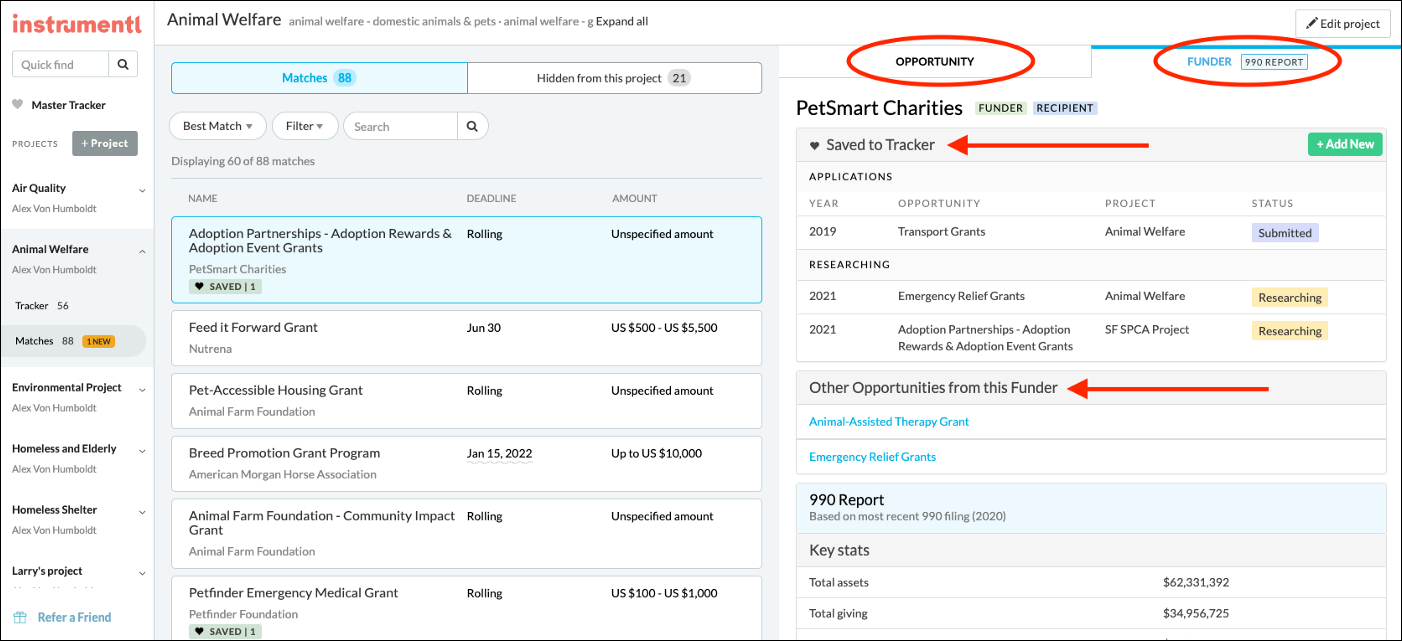
Task: Select Animal Farm Foundation - Community Impact Grant
Action: point(466,534)
